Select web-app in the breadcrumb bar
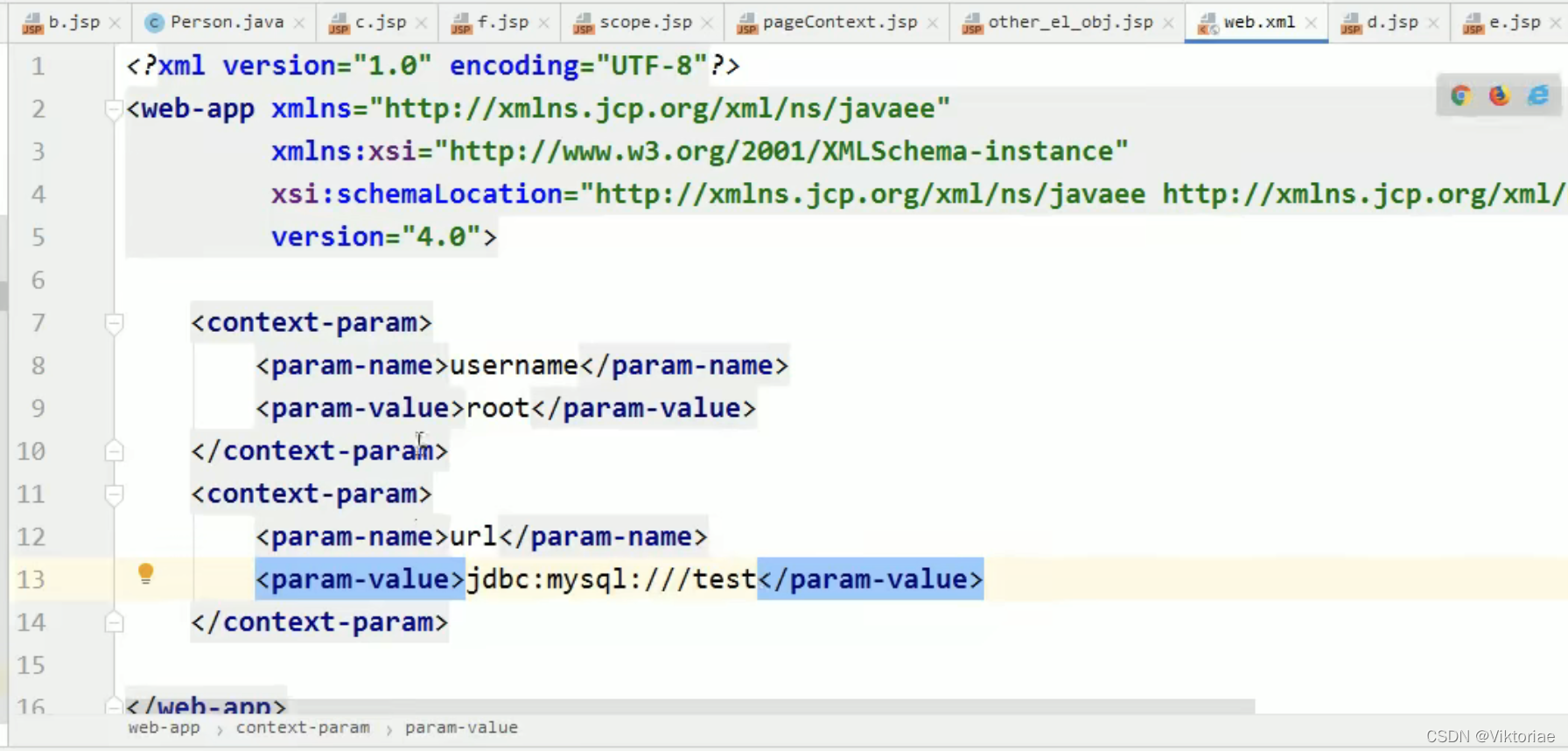This screenshot has width=1568, height=751. (164, 727)
